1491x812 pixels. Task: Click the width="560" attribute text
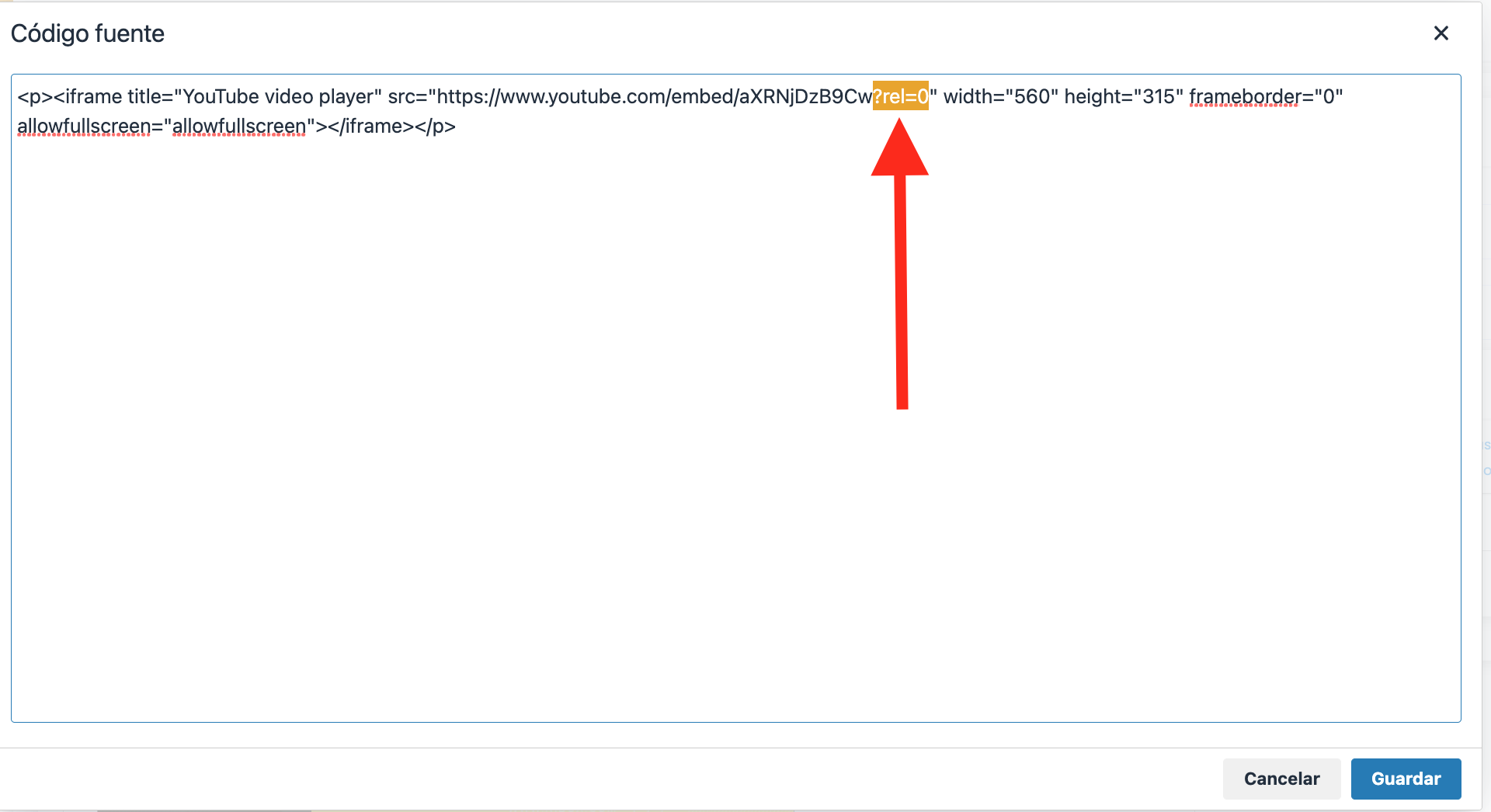pyautogui.click(x=1000, y=96)
